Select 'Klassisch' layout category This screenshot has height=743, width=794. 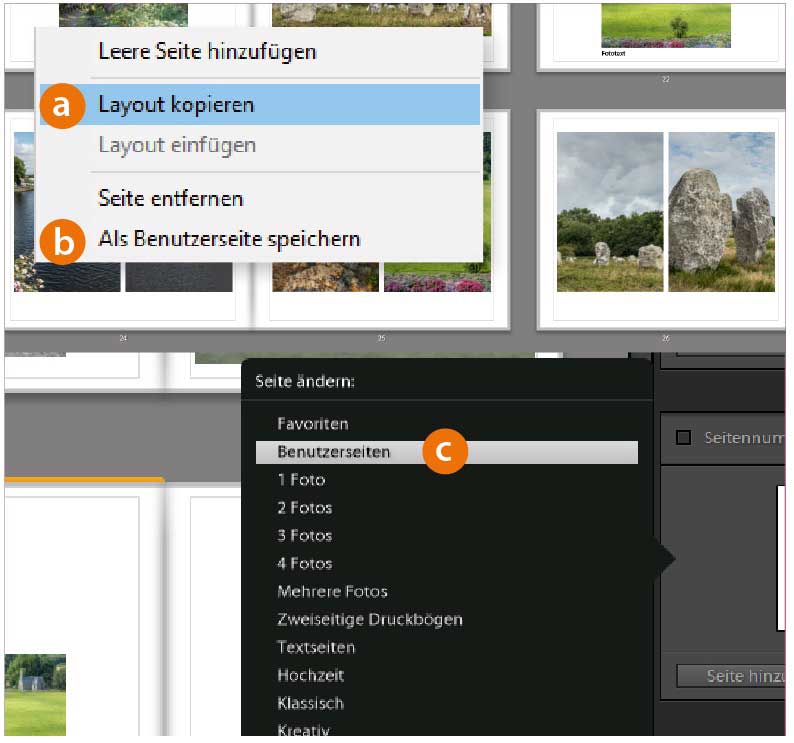(x=310, y=703)
